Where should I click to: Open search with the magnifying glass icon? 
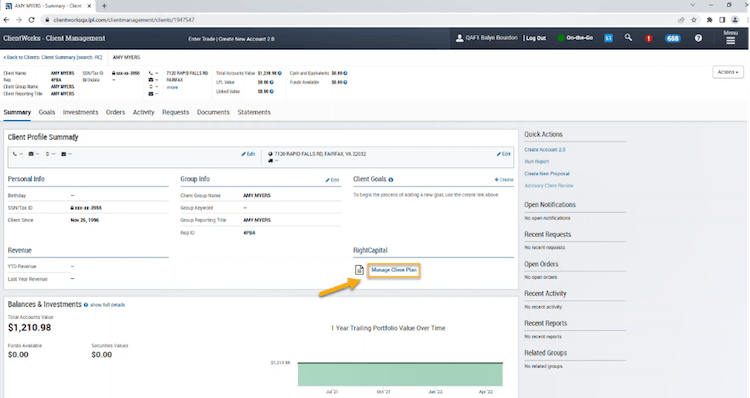(x=629, y=37)
